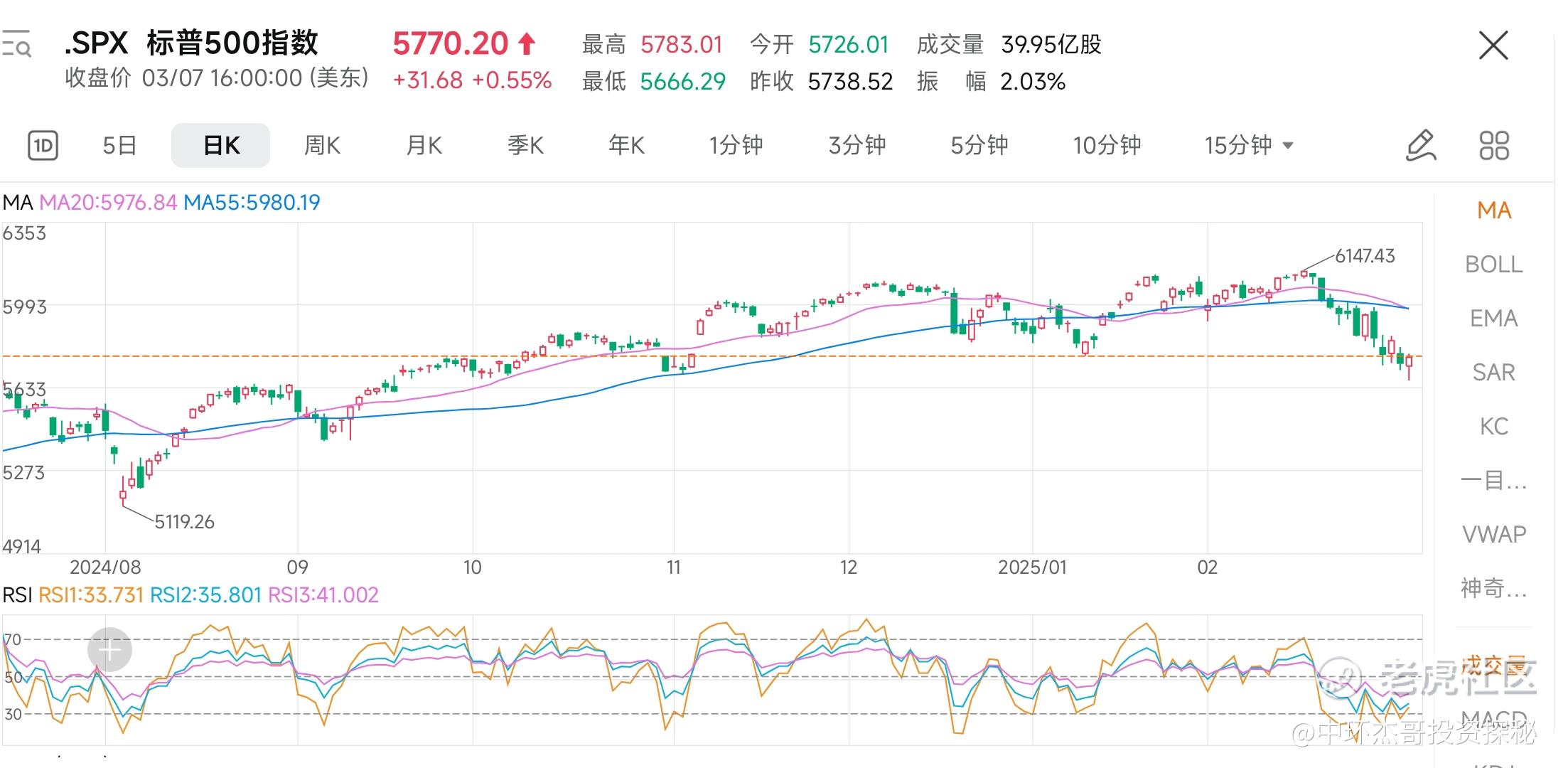The image size is (1568, 768).
Task: Open the stock search list icon
Action: [16, 44]
